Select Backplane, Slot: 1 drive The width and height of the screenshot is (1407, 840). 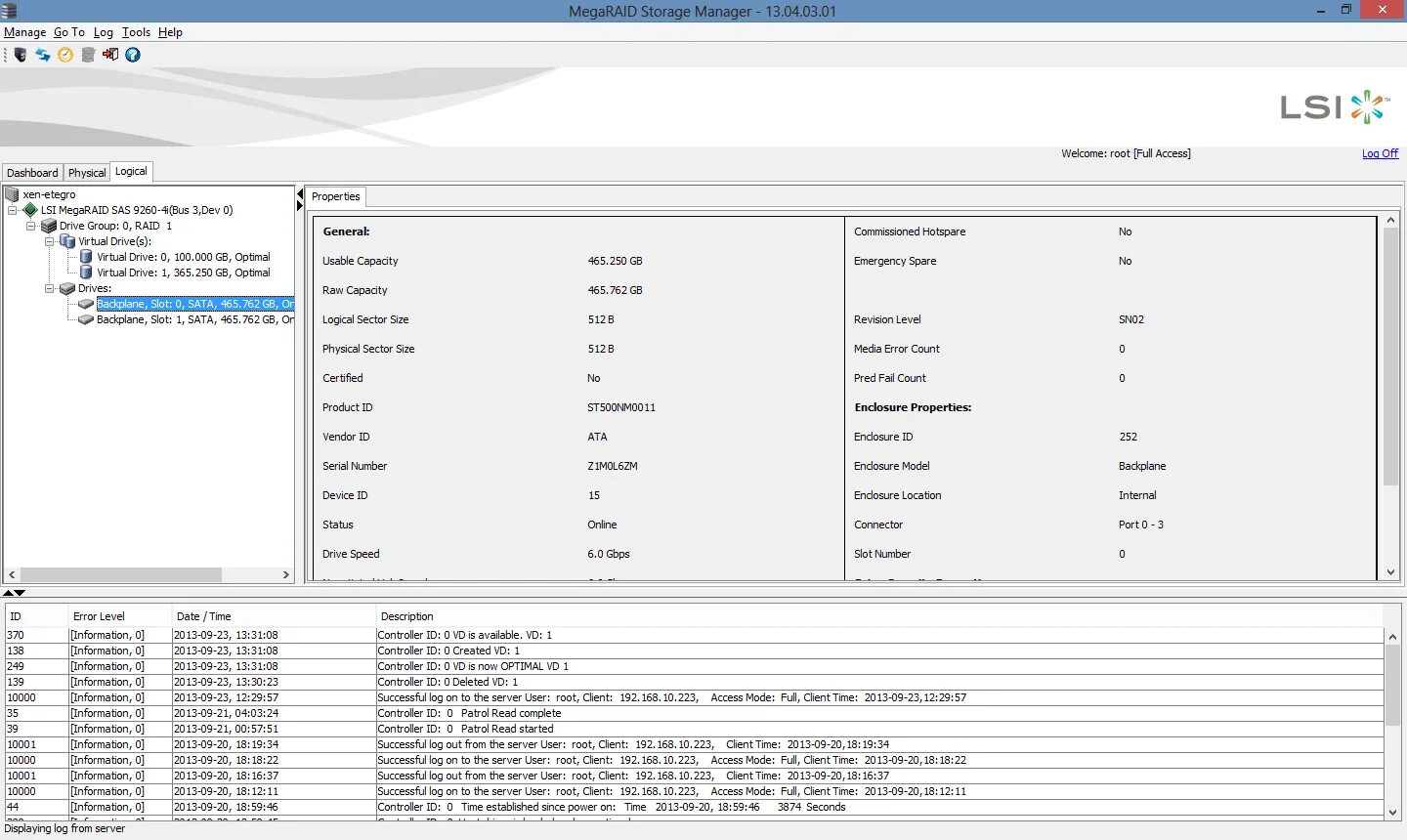pyautogui.click(x=194, y=319)
